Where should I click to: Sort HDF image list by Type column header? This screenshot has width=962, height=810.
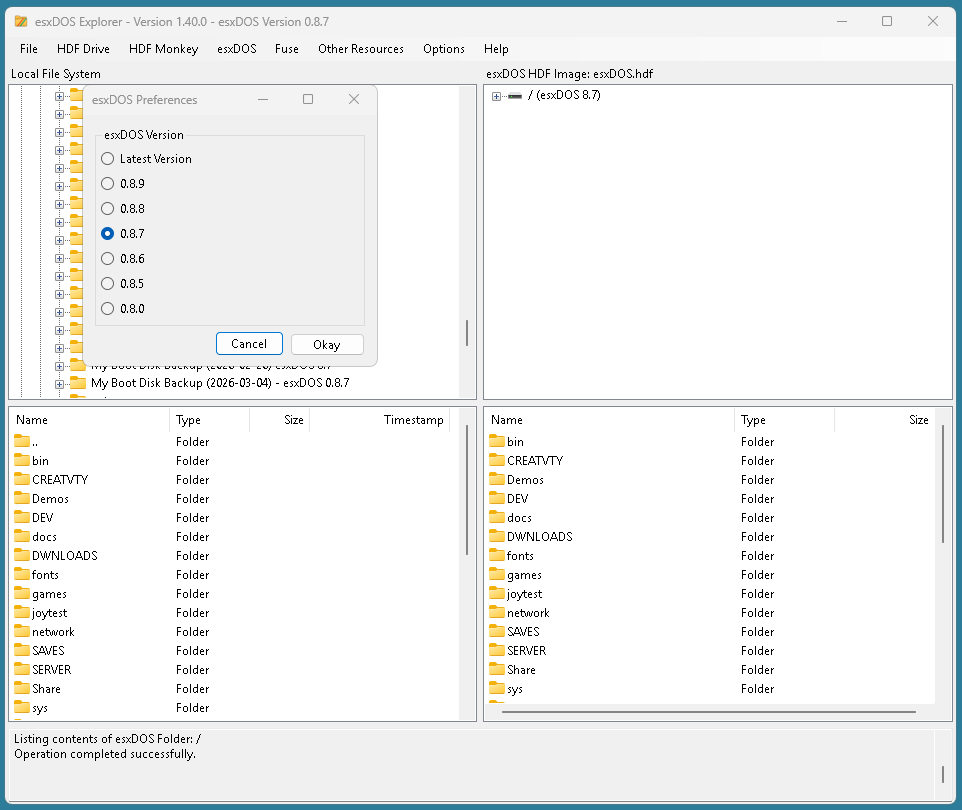[x=784, y=420]
